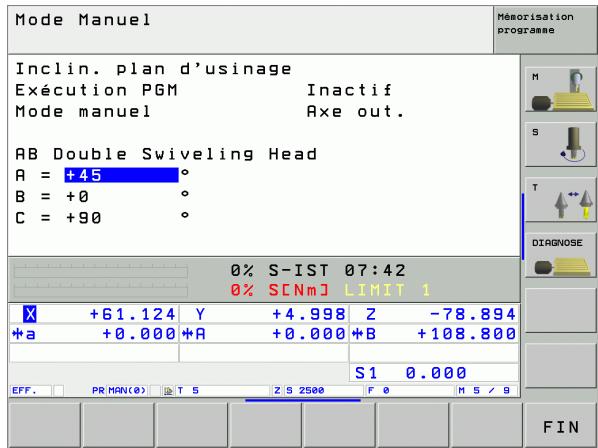
Task: Select the A angle input field +45
Action: 121,175
